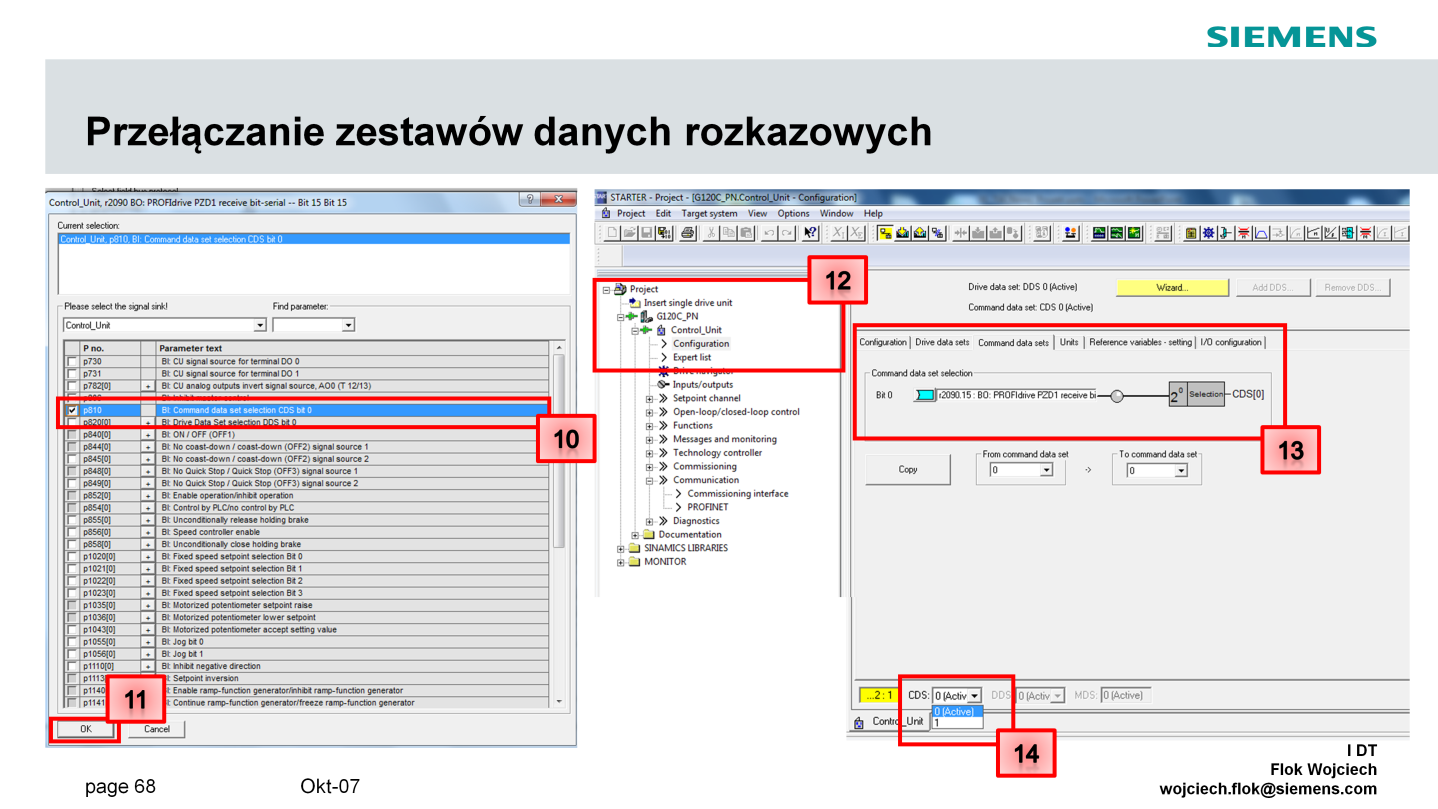Open the From command data set dropdown

1046,470
